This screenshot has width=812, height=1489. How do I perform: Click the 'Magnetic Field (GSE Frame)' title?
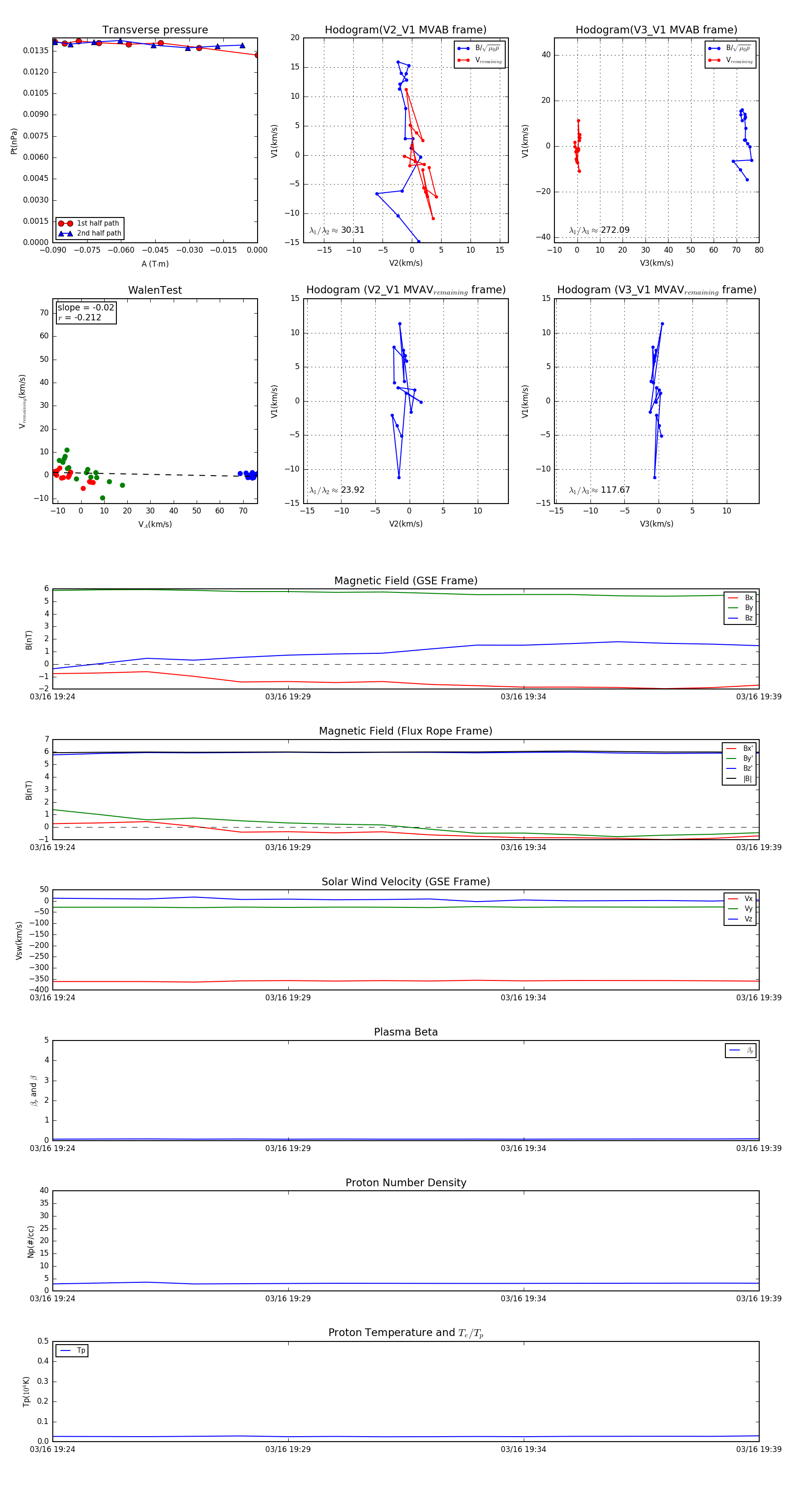click(x=406, y=581)
